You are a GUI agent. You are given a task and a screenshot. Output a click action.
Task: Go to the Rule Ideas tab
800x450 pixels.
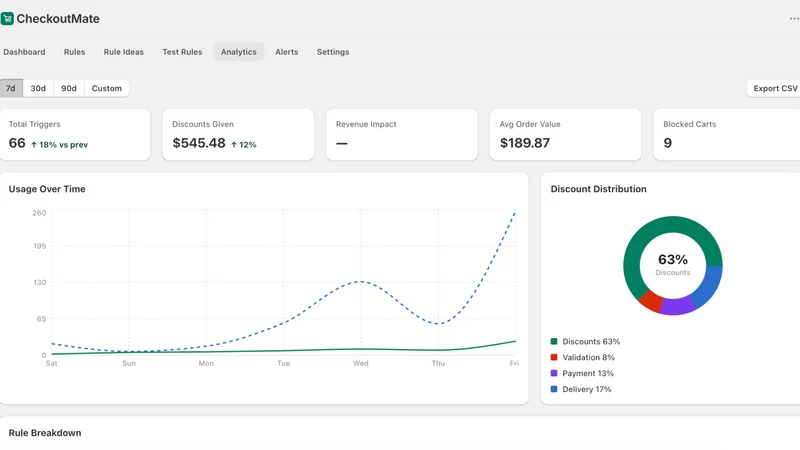coord(123,52)
